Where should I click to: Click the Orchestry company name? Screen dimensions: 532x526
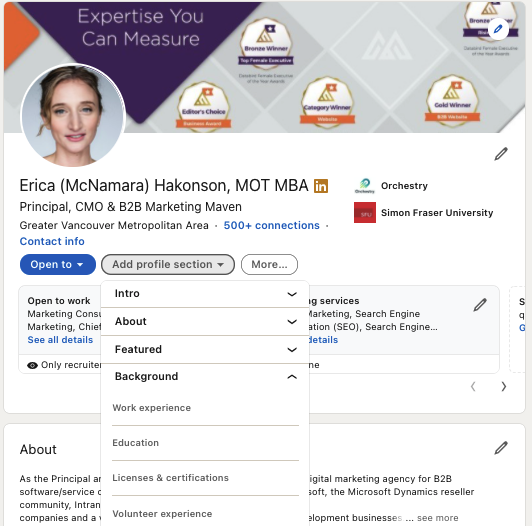[x=404, y=186]
